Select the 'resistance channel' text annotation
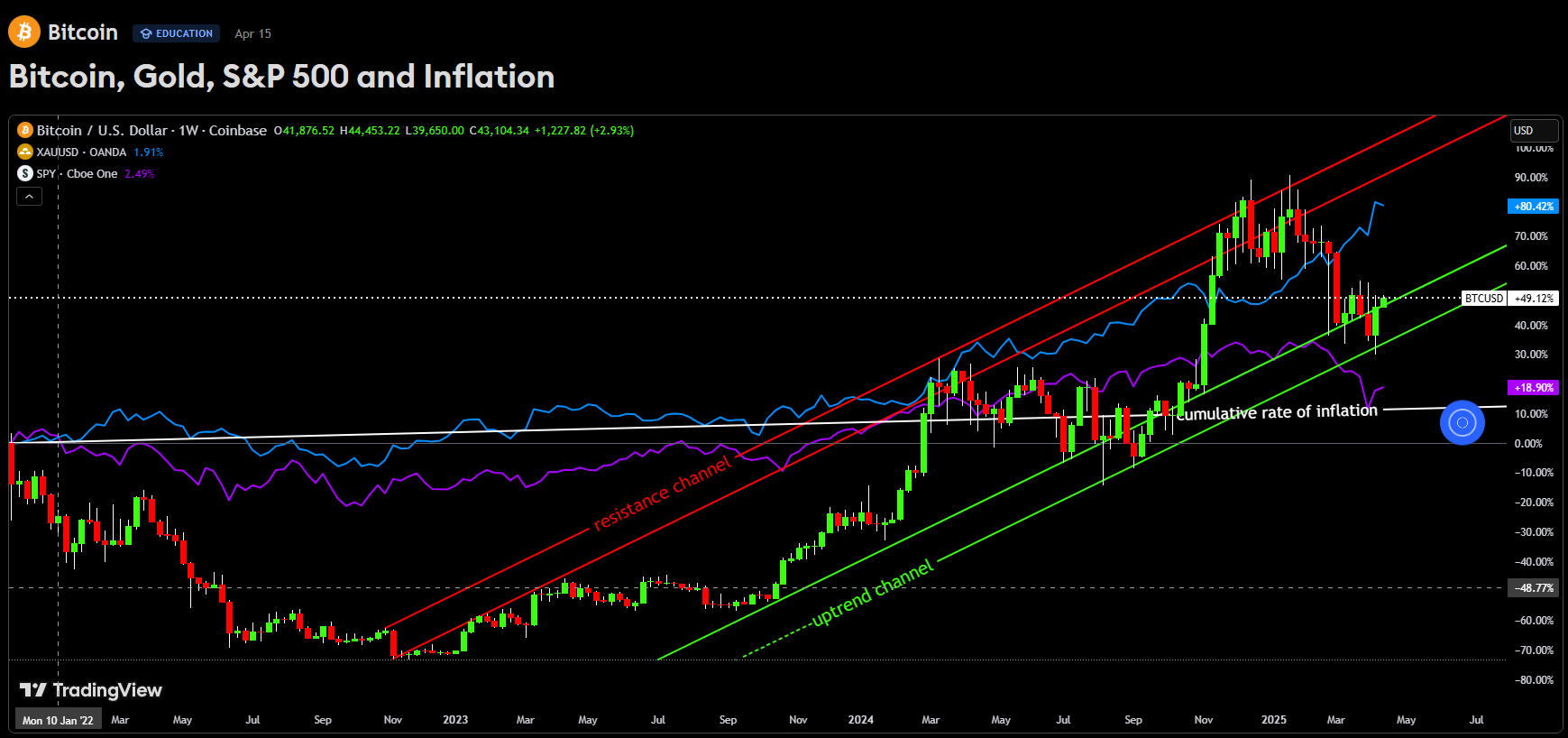 pyautogui.click(x=663, y=494)
